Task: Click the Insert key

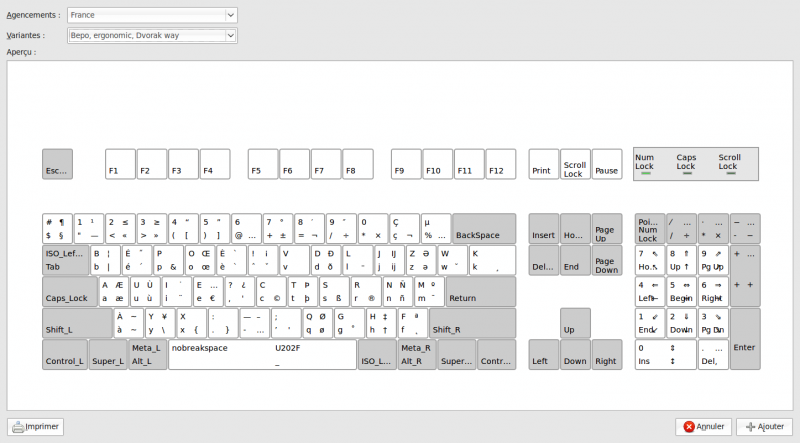Action: [x=543, y=228]
